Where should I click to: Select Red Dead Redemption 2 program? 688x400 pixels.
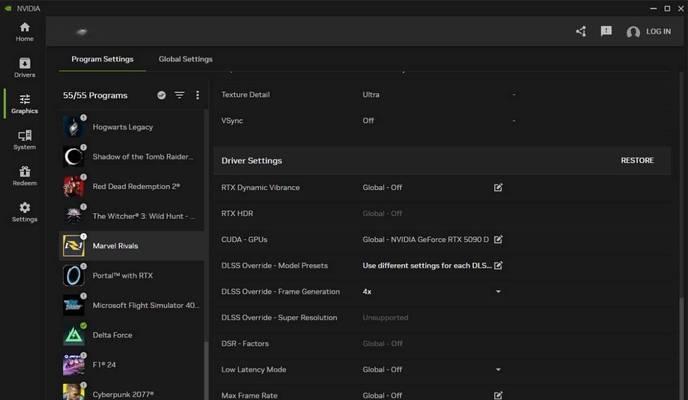(131, 186)
